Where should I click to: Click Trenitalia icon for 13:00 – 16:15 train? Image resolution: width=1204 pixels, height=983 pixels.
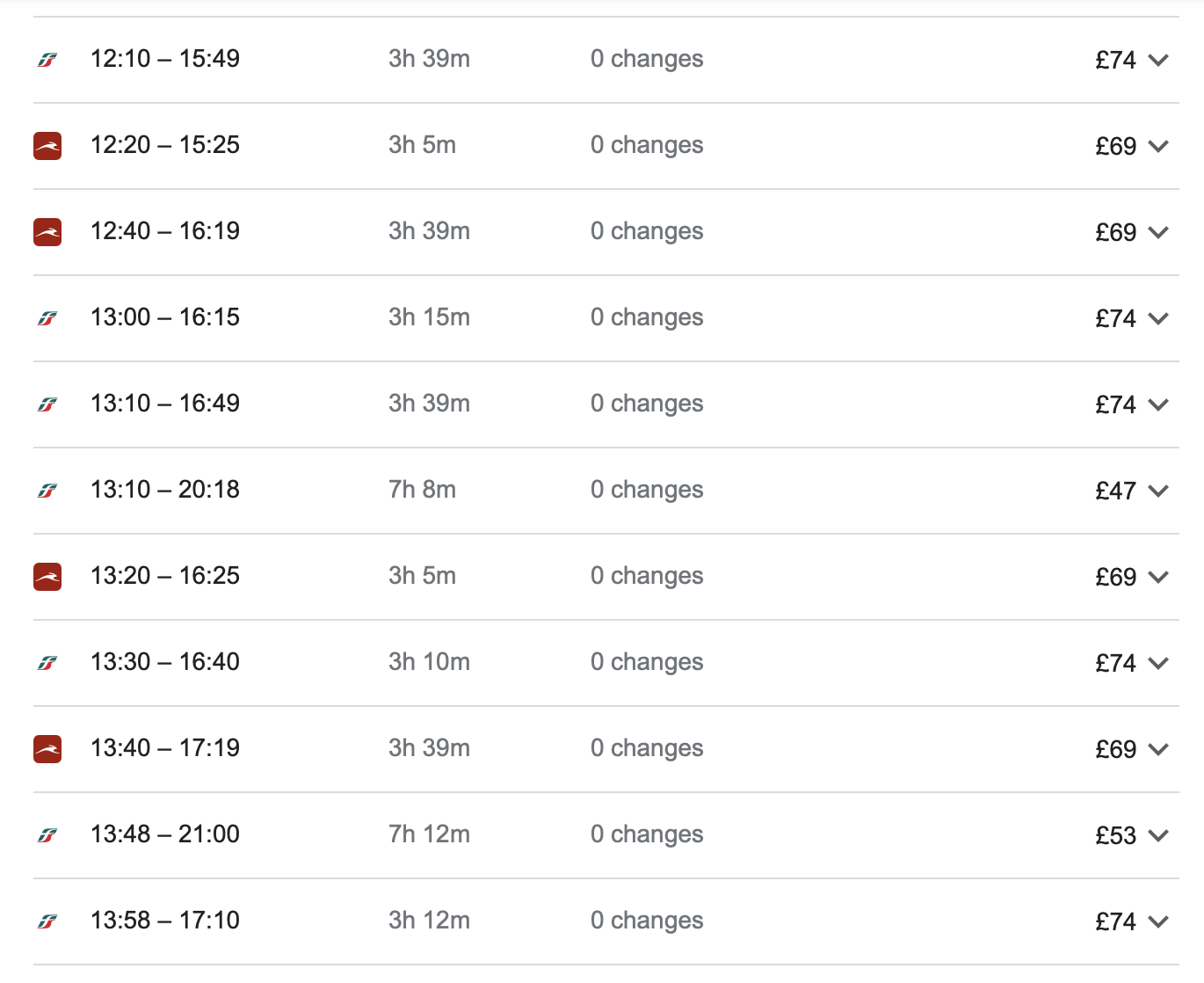[47, 318]
